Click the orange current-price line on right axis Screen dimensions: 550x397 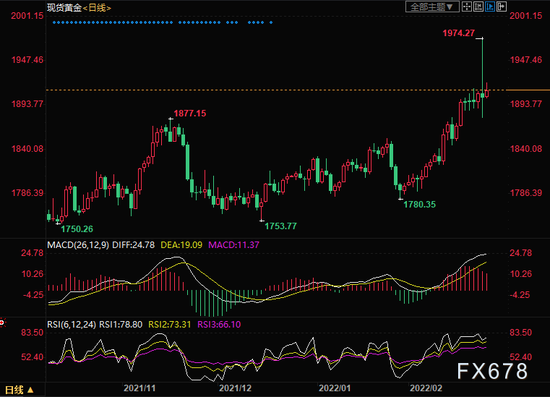[x=528, y=90]
